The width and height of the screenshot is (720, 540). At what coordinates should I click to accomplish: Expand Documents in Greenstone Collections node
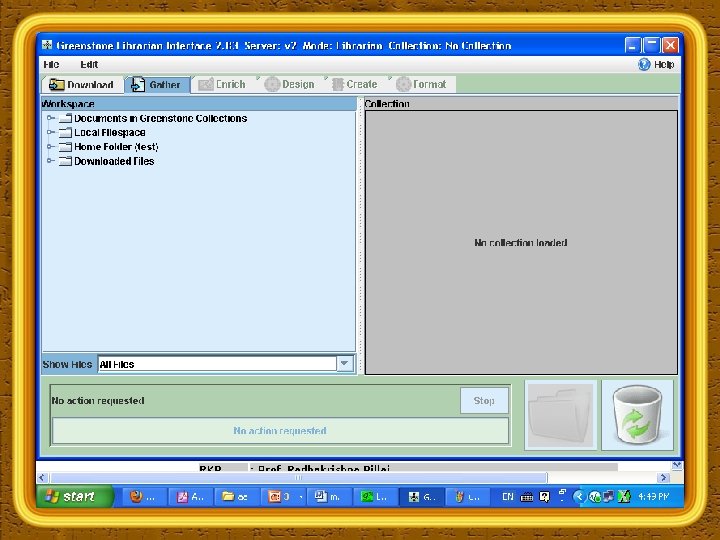[50, 118]
